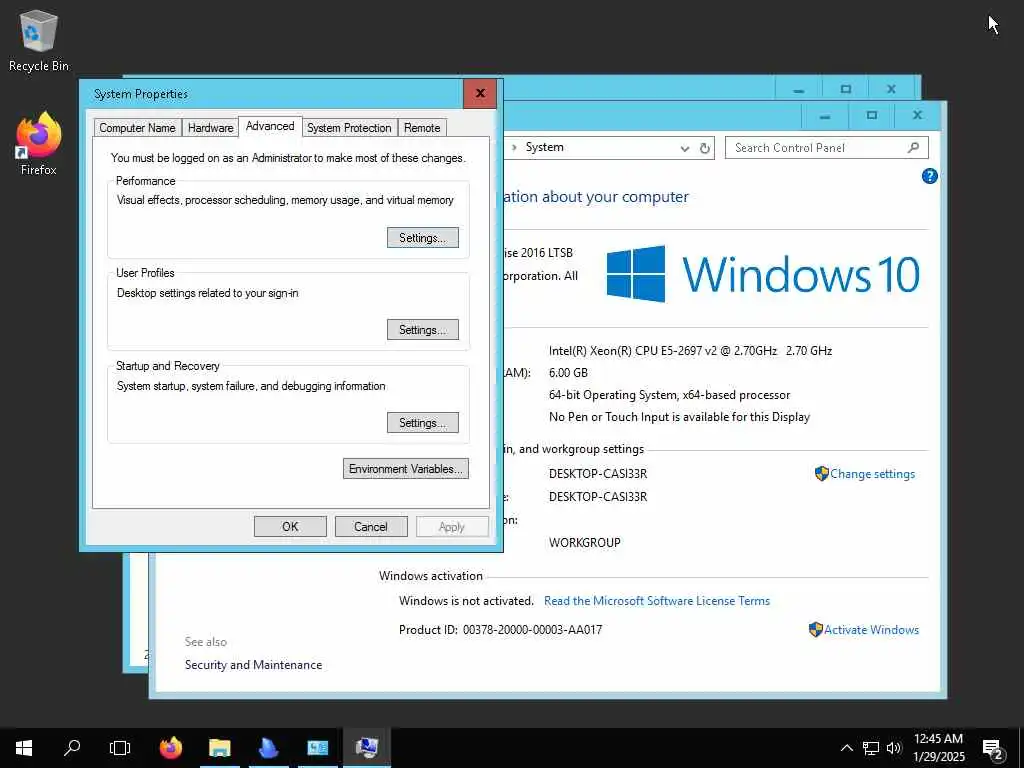Screen dimensions: 1024x768
Task: Open User Profiles Settings
Action: pos(423,330)
